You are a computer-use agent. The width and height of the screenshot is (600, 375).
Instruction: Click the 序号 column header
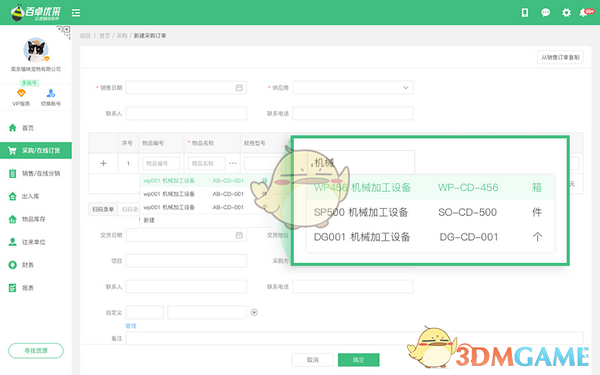pos(127,143)
